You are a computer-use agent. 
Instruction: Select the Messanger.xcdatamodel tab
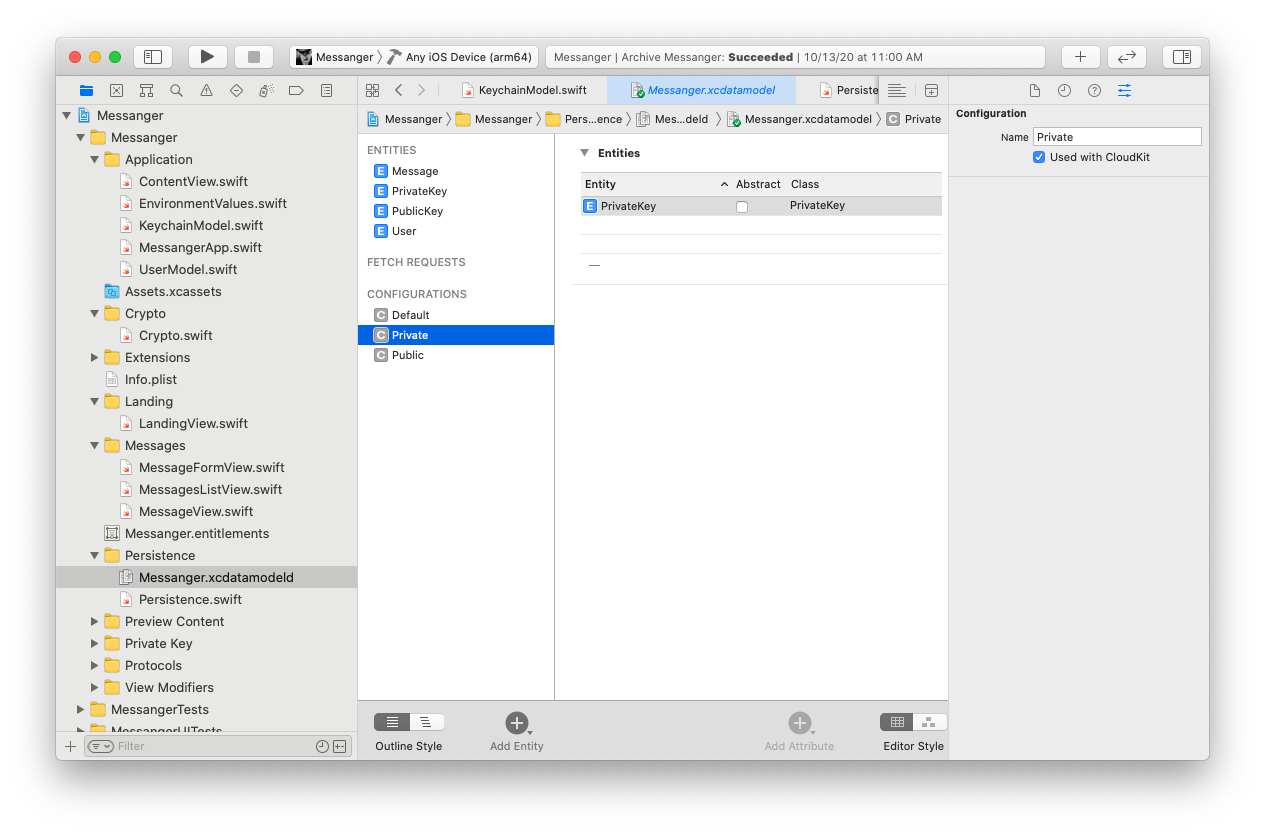click(x=702, y=90)
